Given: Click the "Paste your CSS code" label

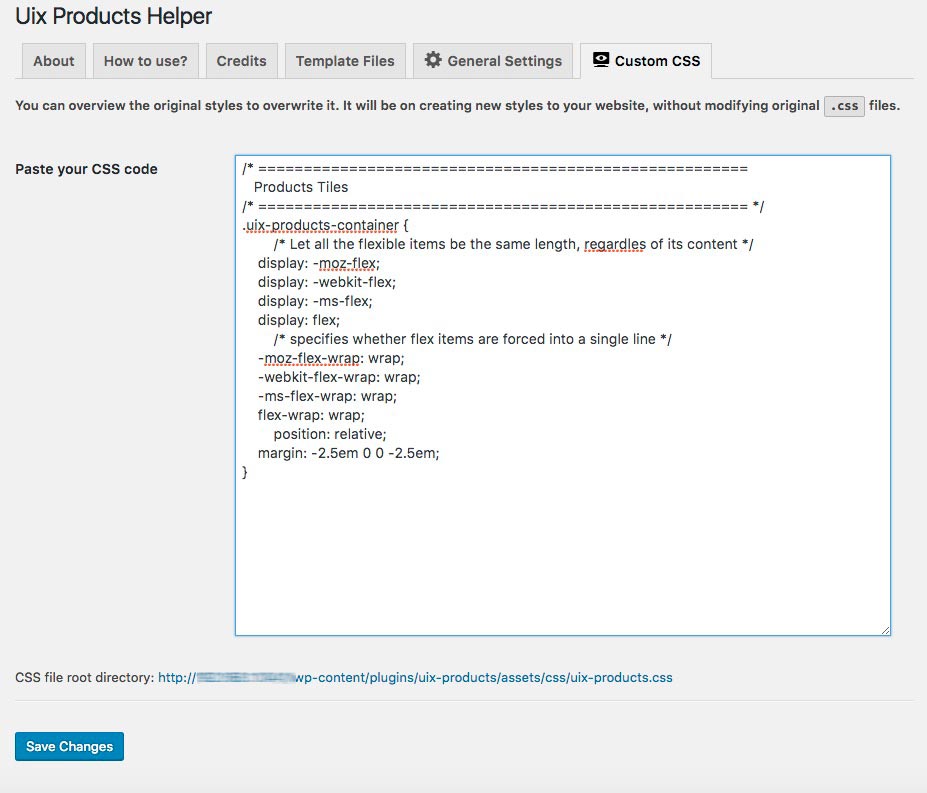Looking at the screenshot, I should click(x=87, y=169).
